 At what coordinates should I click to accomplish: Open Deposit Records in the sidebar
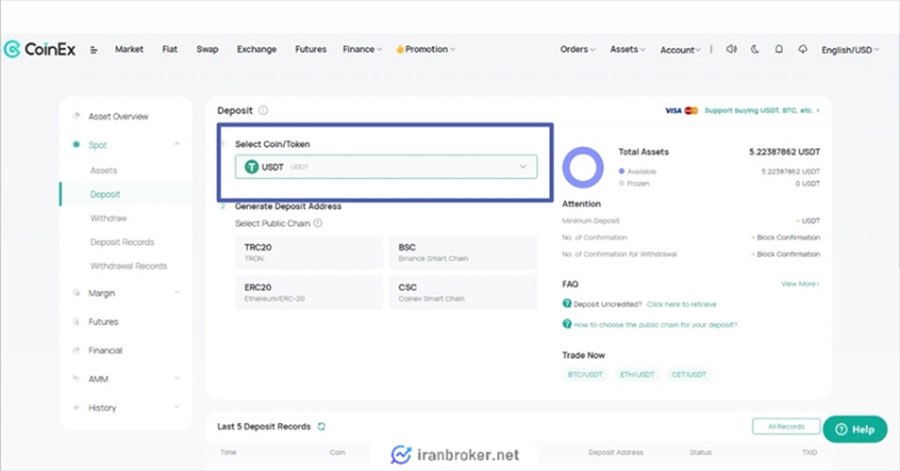point(122,242)
